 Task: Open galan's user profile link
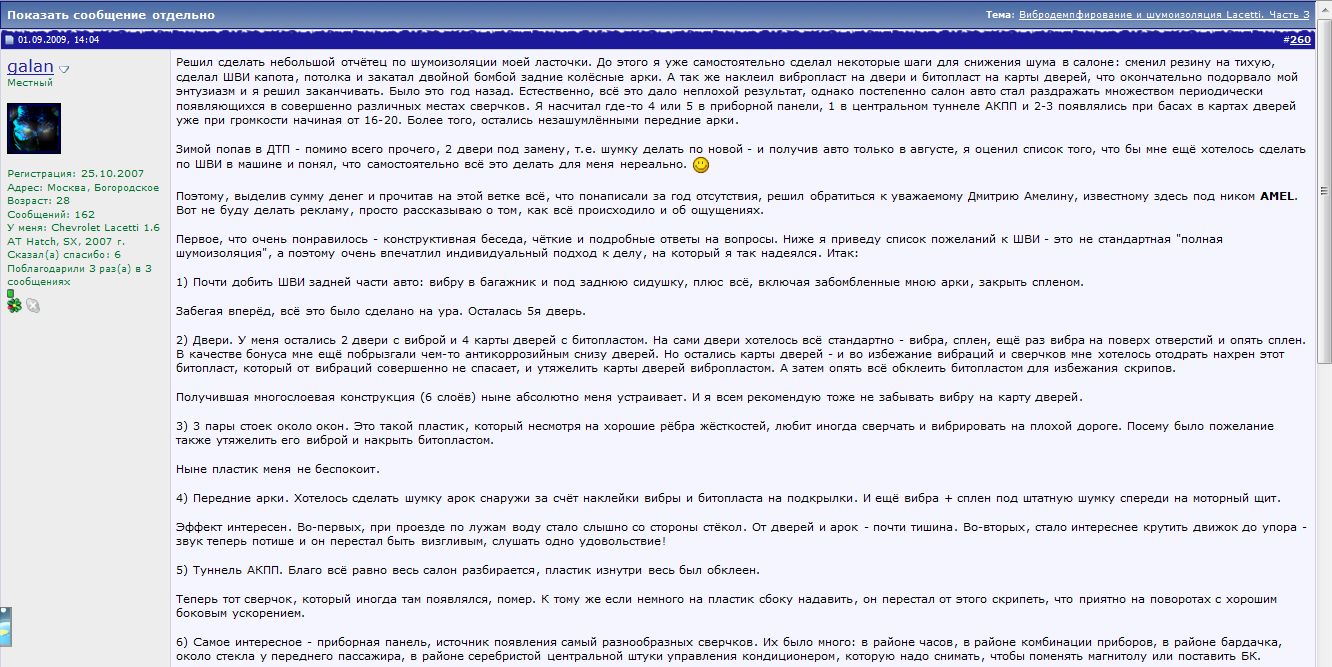31,67
